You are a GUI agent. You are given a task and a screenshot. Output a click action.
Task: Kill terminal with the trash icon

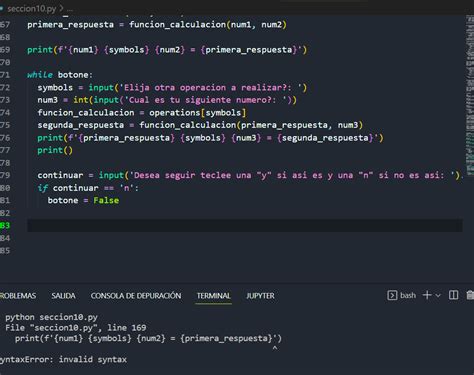[x=470, y=295]
